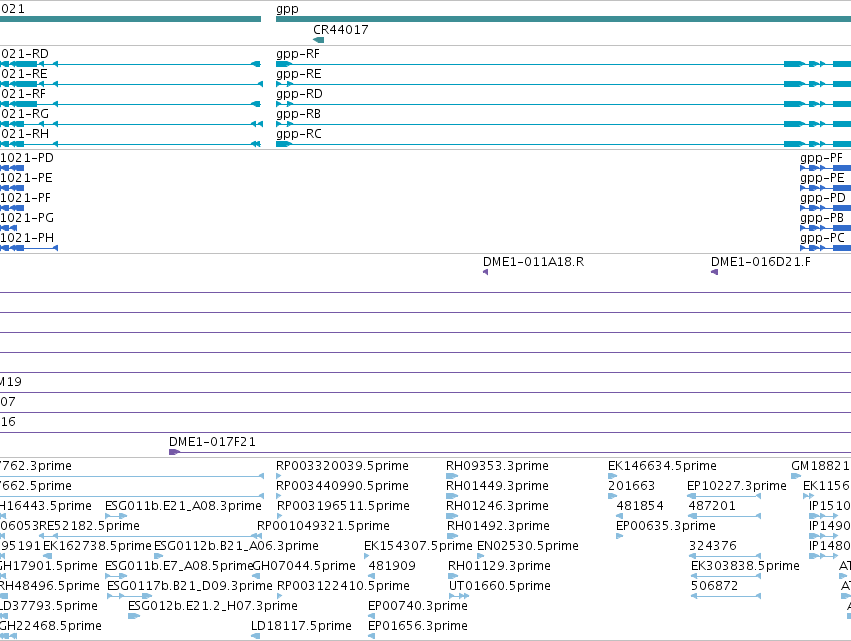Select GH17901.5prime
The height and width of the screenshot is (641, 851).
pyautogui.click(x=49, y=566)
